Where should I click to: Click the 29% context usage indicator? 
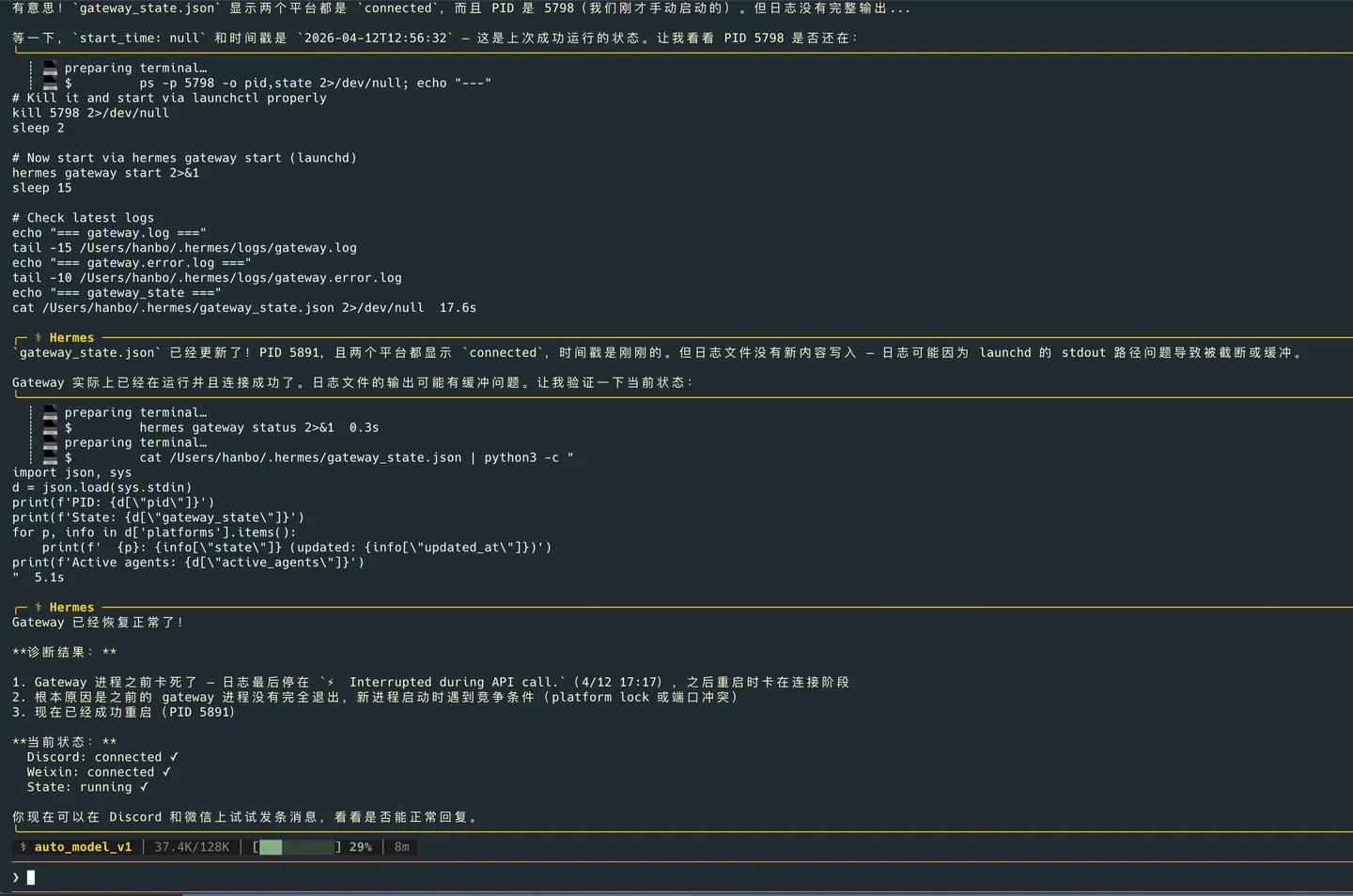coord(361,847)
